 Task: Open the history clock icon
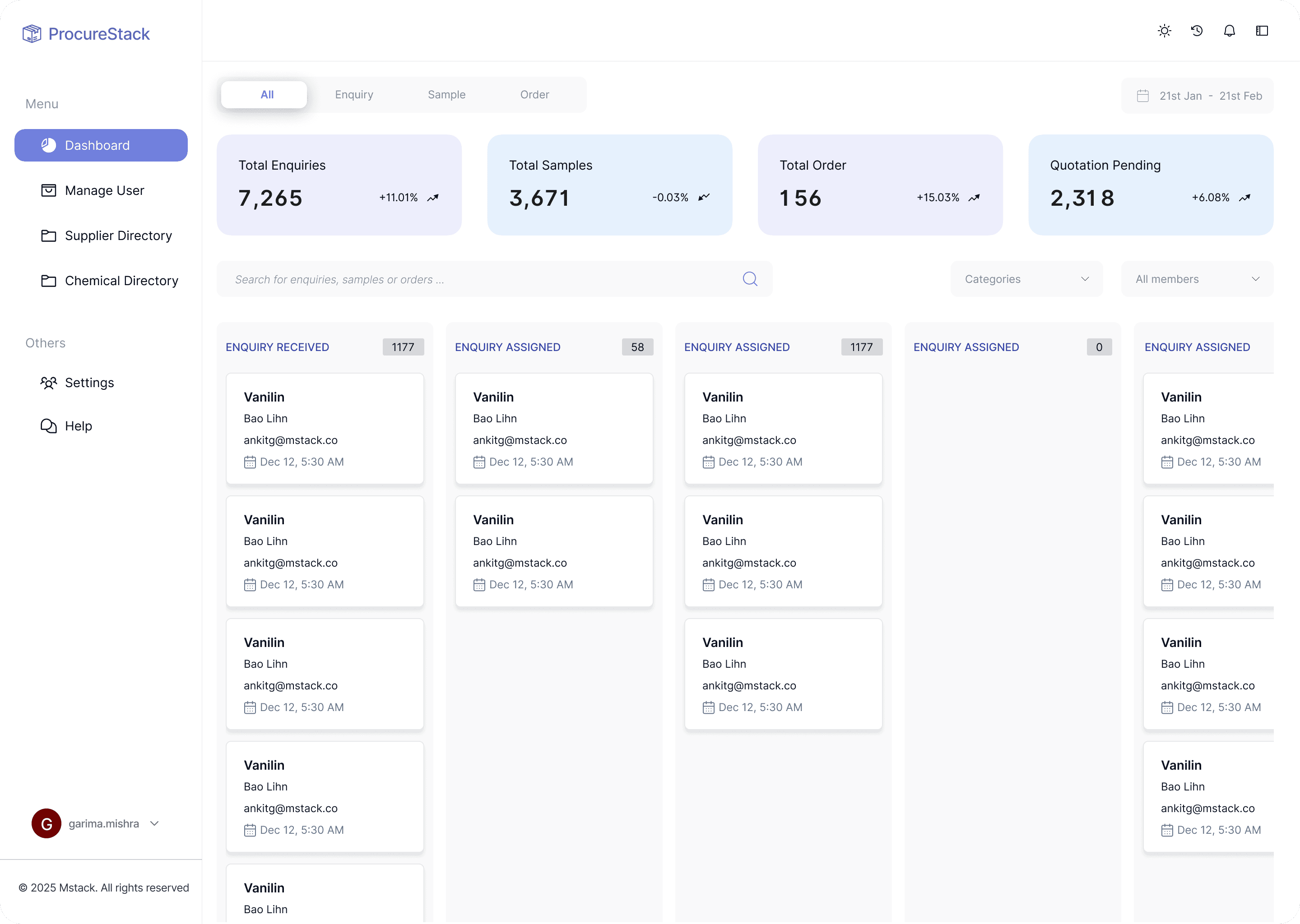(x=1197, y=31)
